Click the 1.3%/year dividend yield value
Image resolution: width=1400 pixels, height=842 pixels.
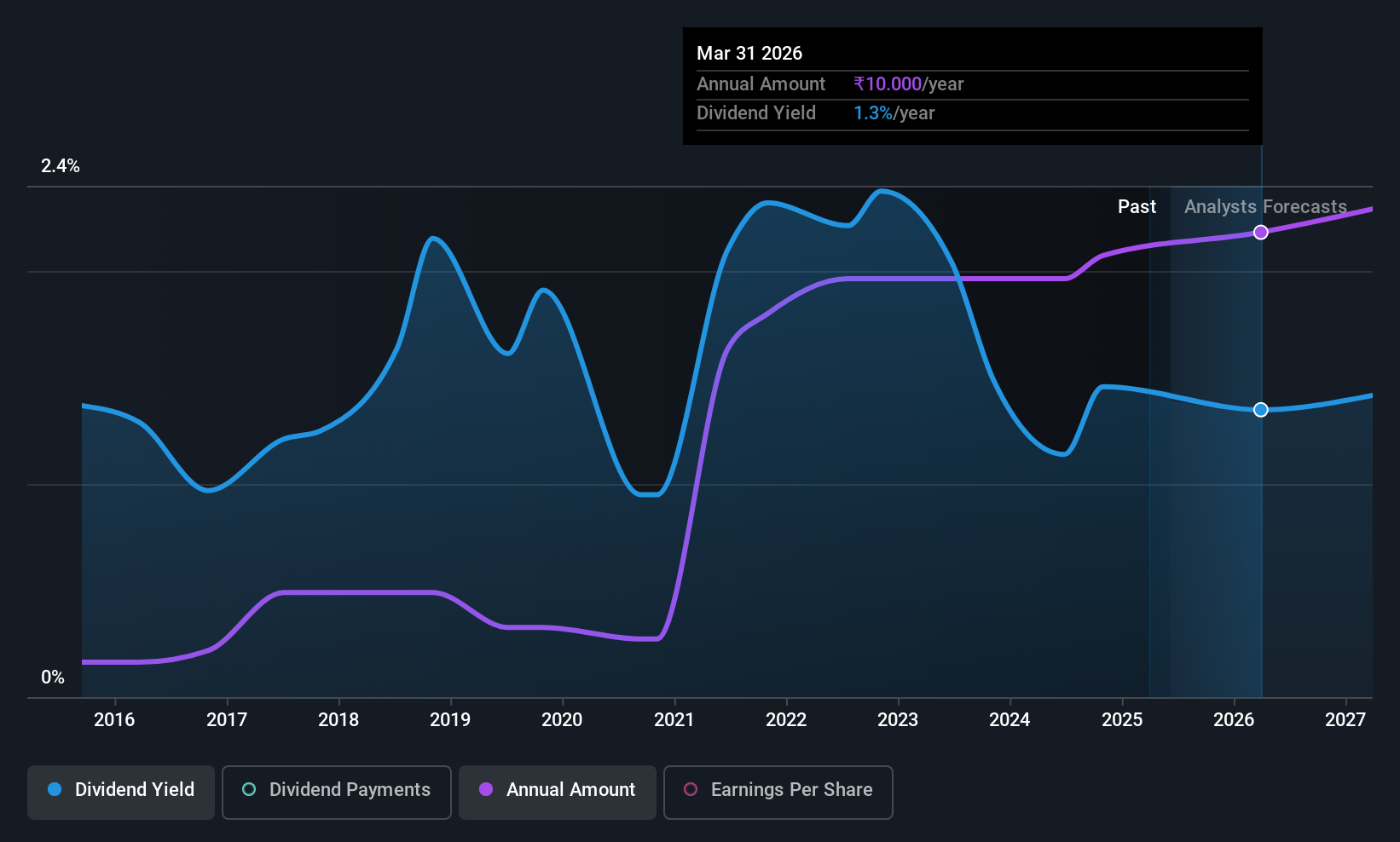(x=894, y=113)
